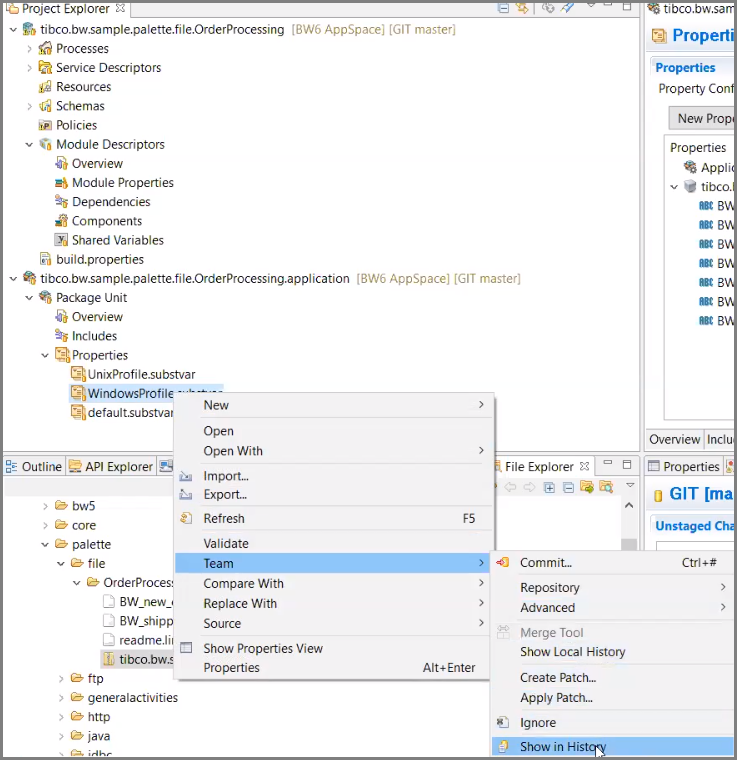This screenshot has height=760, width=737.
Task: Select the Includes icon
Action: pos(61,336)
